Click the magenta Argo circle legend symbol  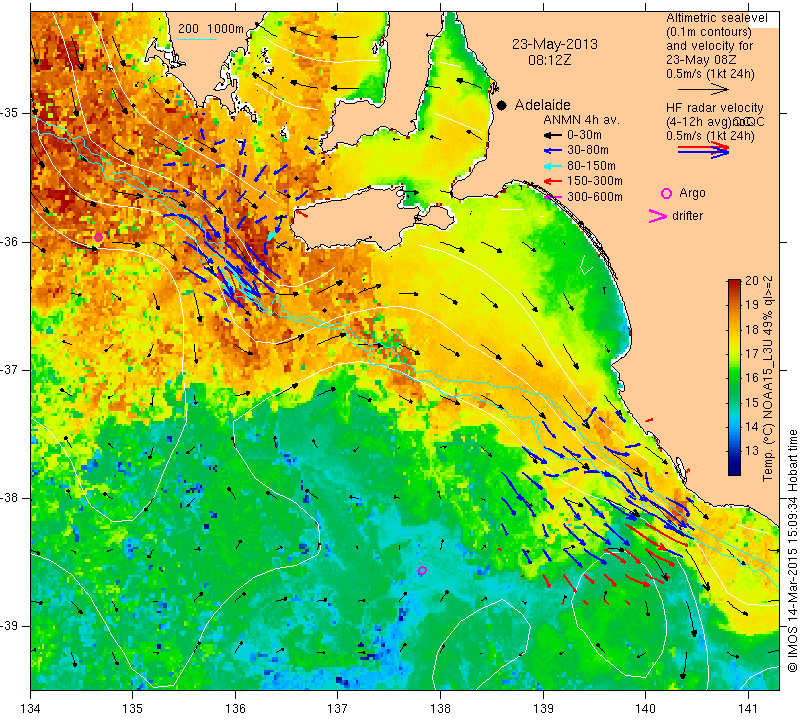click(666, 193)
